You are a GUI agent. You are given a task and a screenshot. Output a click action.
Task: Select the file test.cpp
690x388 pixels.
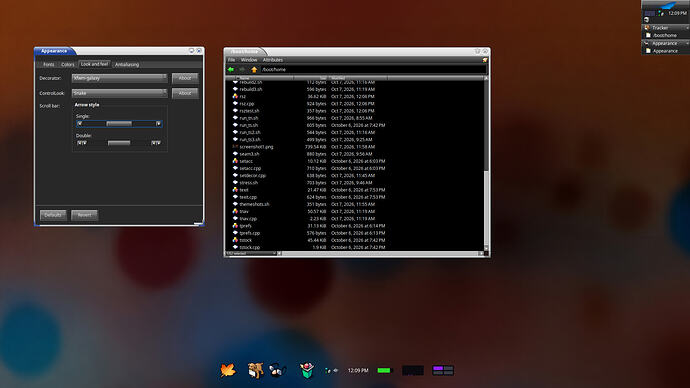tap(248, 197)
